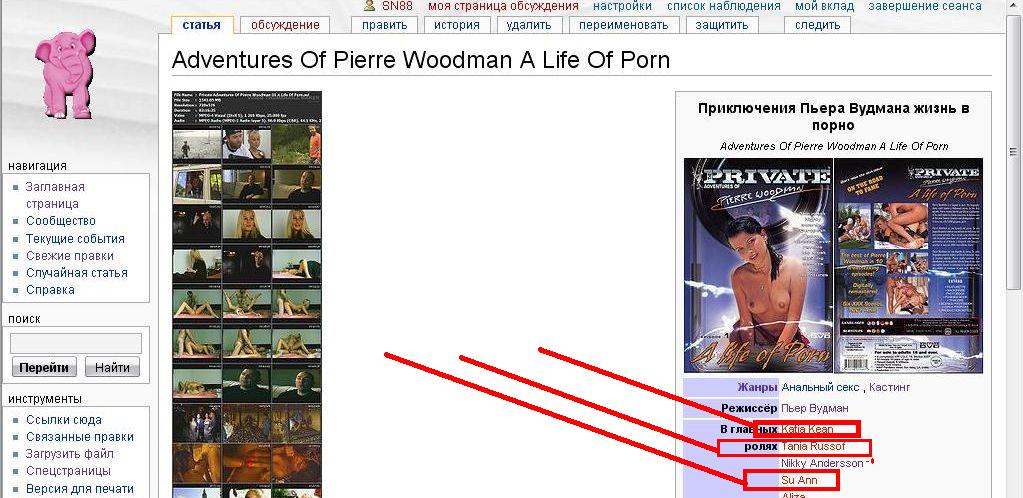Viewport: 1023px width, 498px height.
Task: Click Загрузить файл in the tools list
Action: tap(70, 454)
